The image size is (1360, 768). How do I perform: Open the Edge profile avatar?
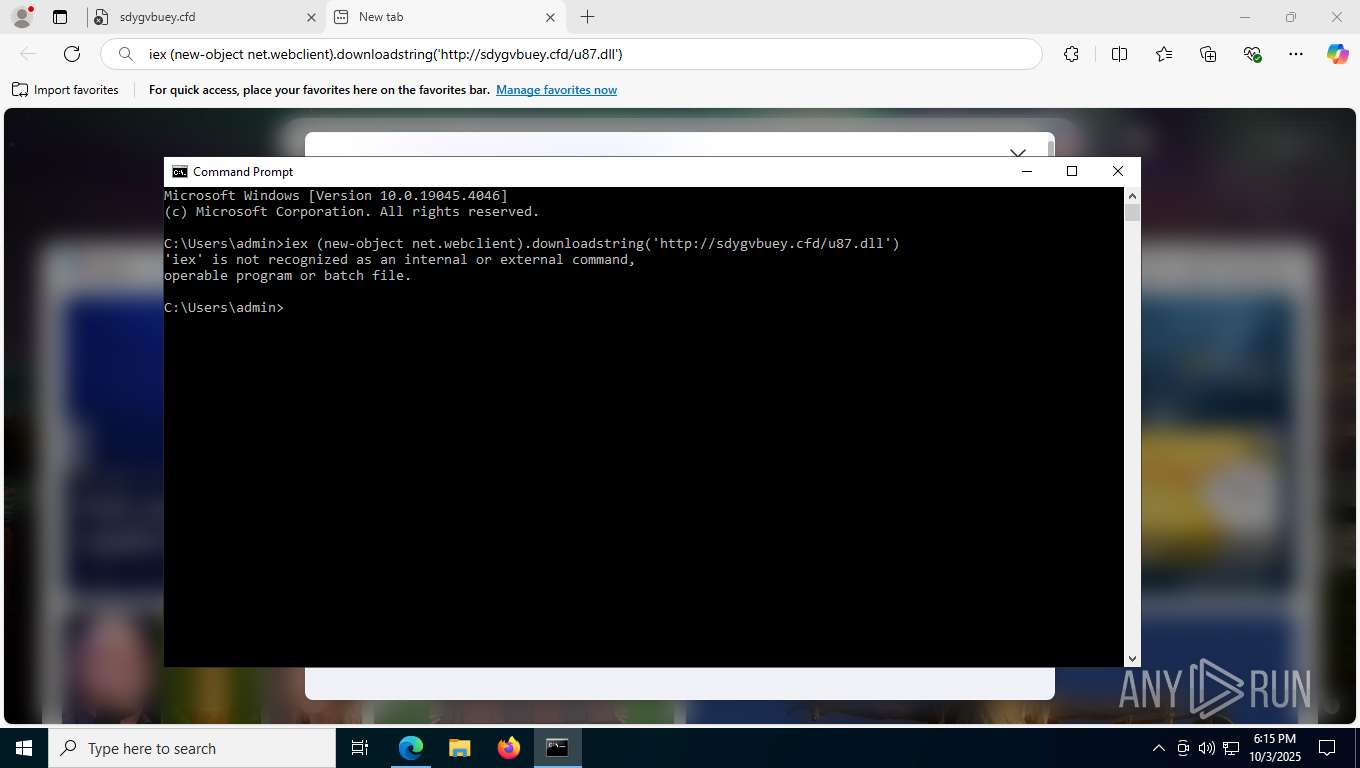point(21,17)
